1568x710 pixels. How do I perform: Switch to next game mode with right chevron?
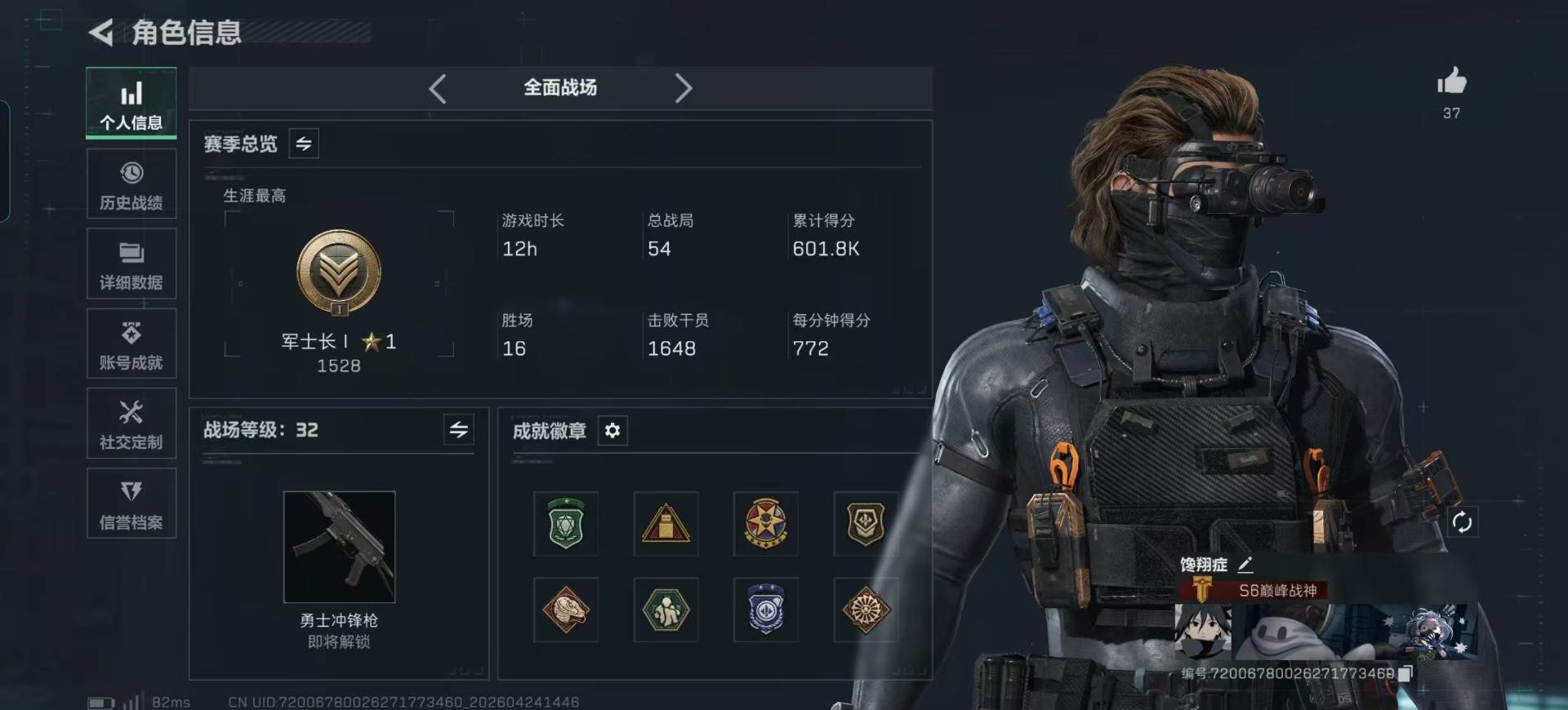point(683,88)
